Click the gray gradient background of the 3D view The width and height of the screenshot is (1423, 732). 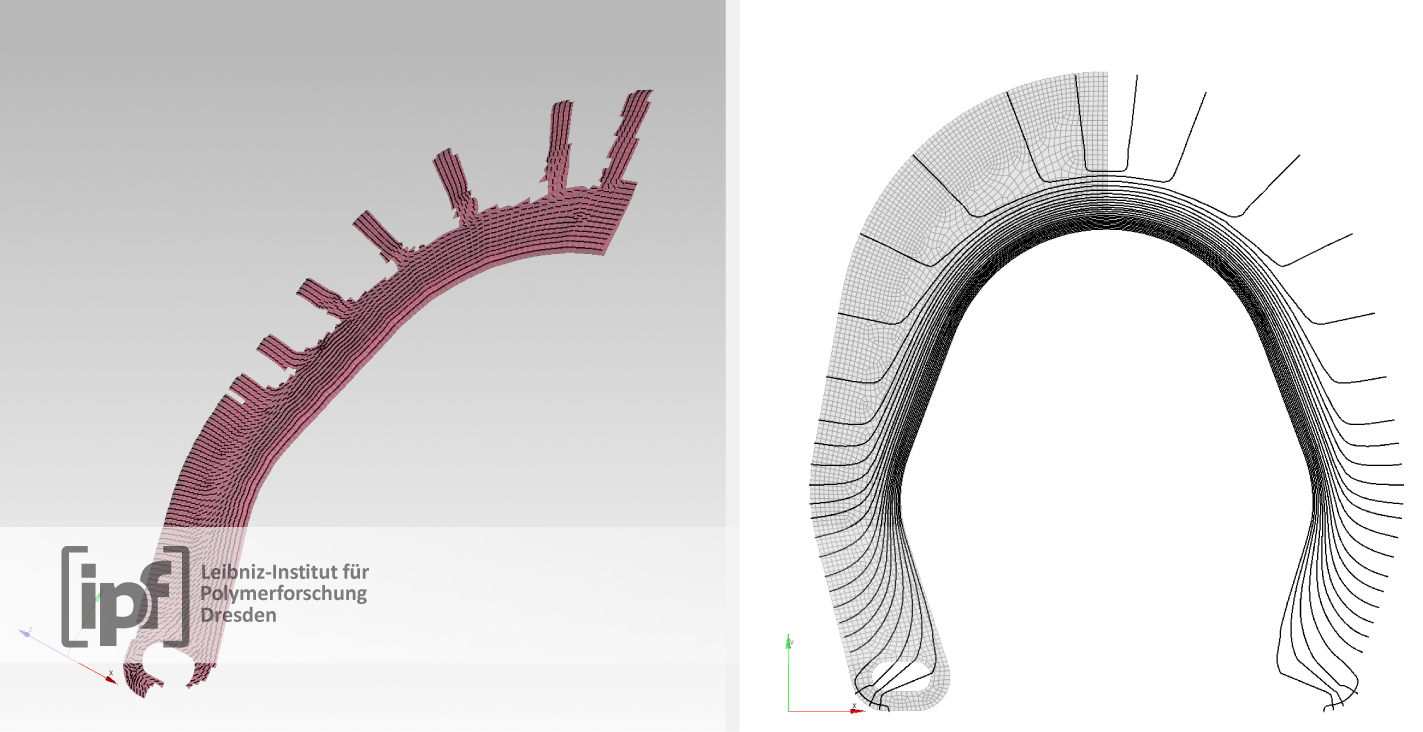(x=200, y=150)
